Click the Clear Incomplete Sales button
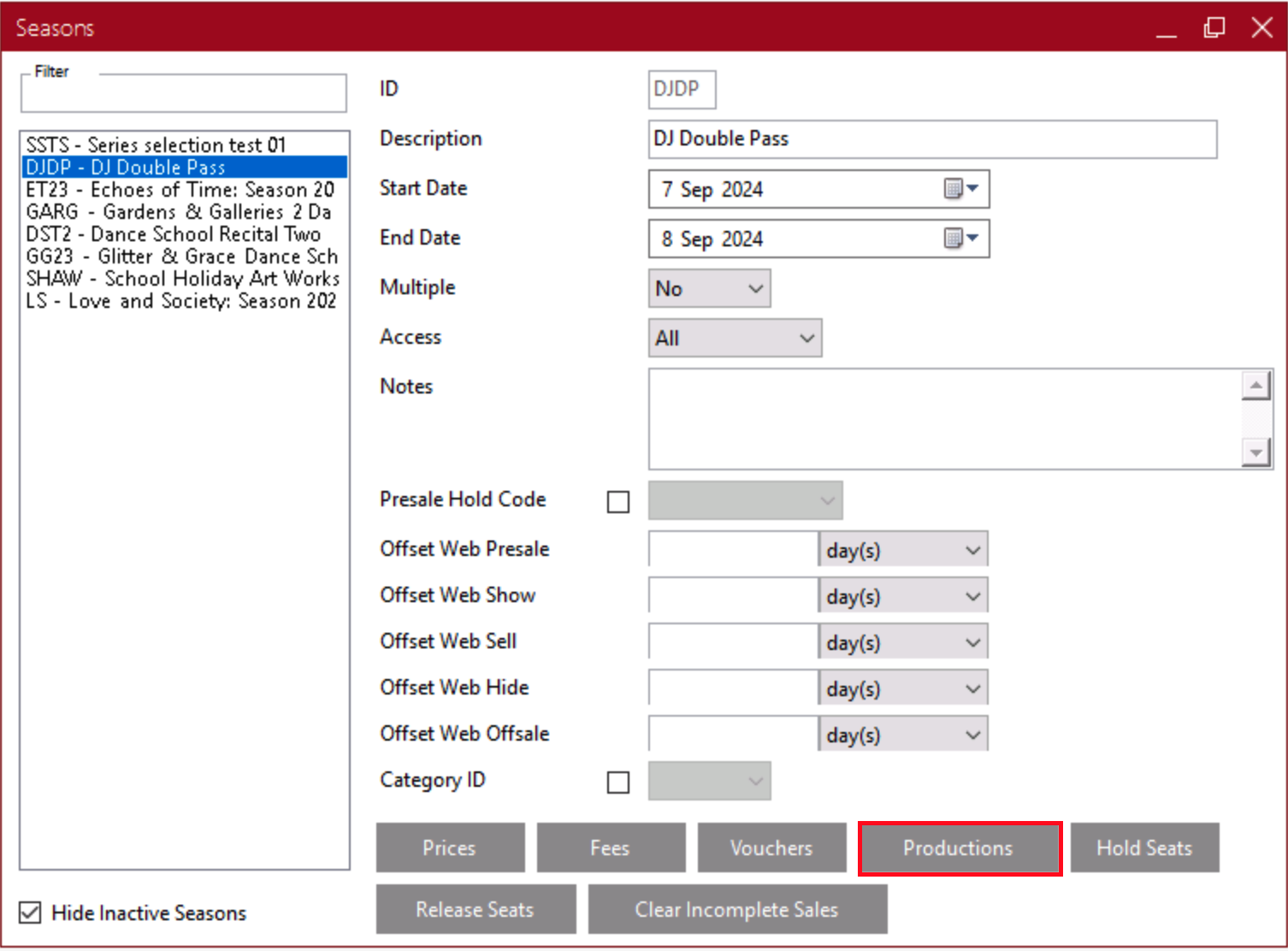The image size is (1288, 951). click(737, 909)
